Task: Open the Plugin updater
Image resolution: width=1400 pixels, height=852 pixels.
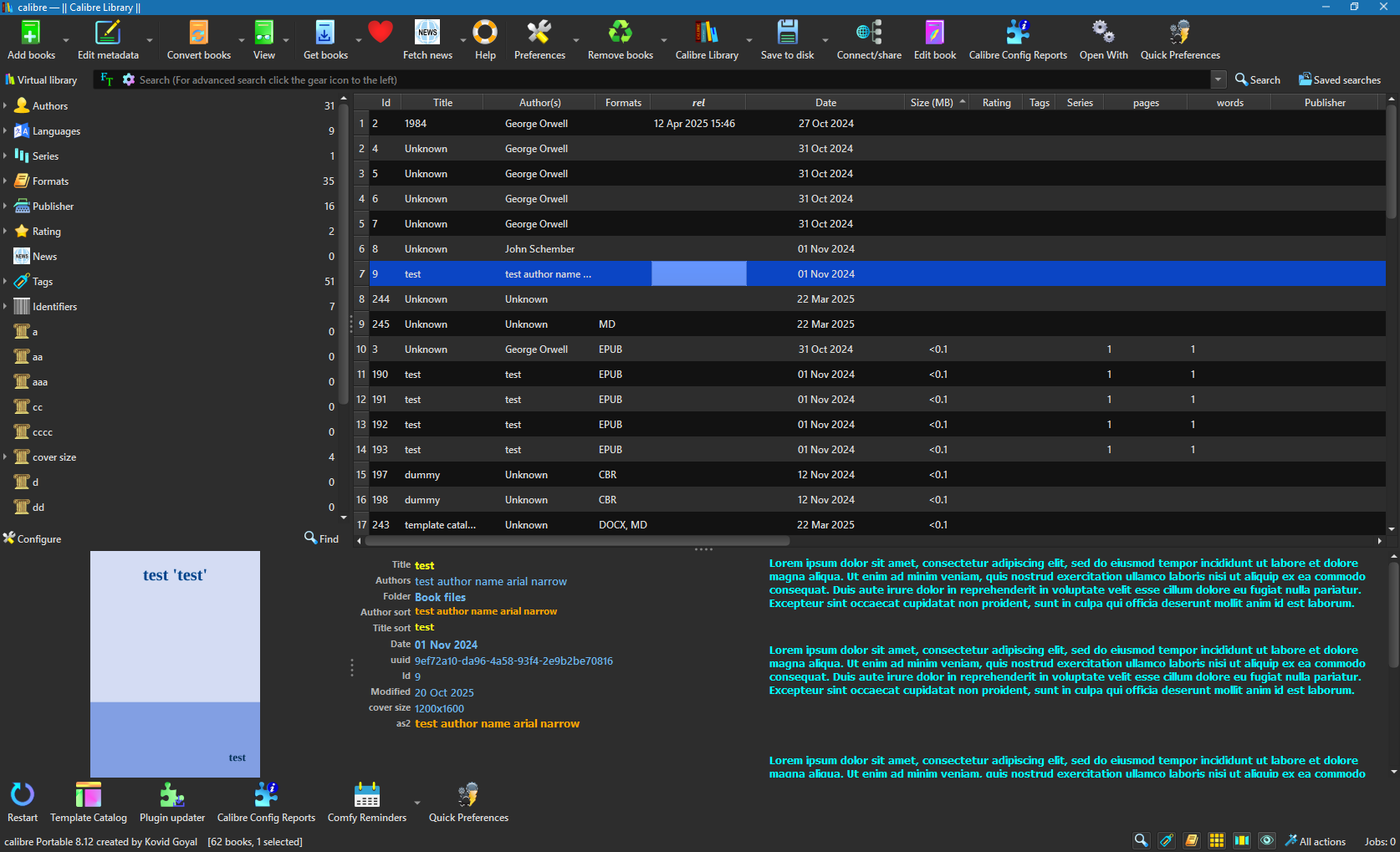Action: coord(171,794)
